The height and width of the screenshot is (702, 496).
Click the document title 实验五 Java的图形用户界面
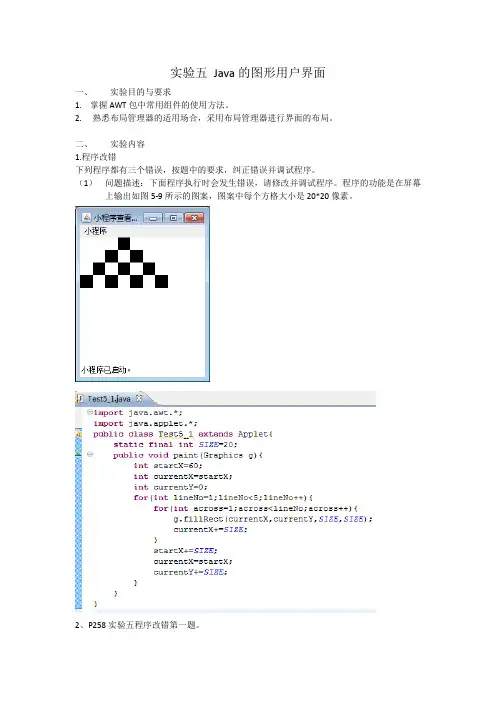point(248,73)
